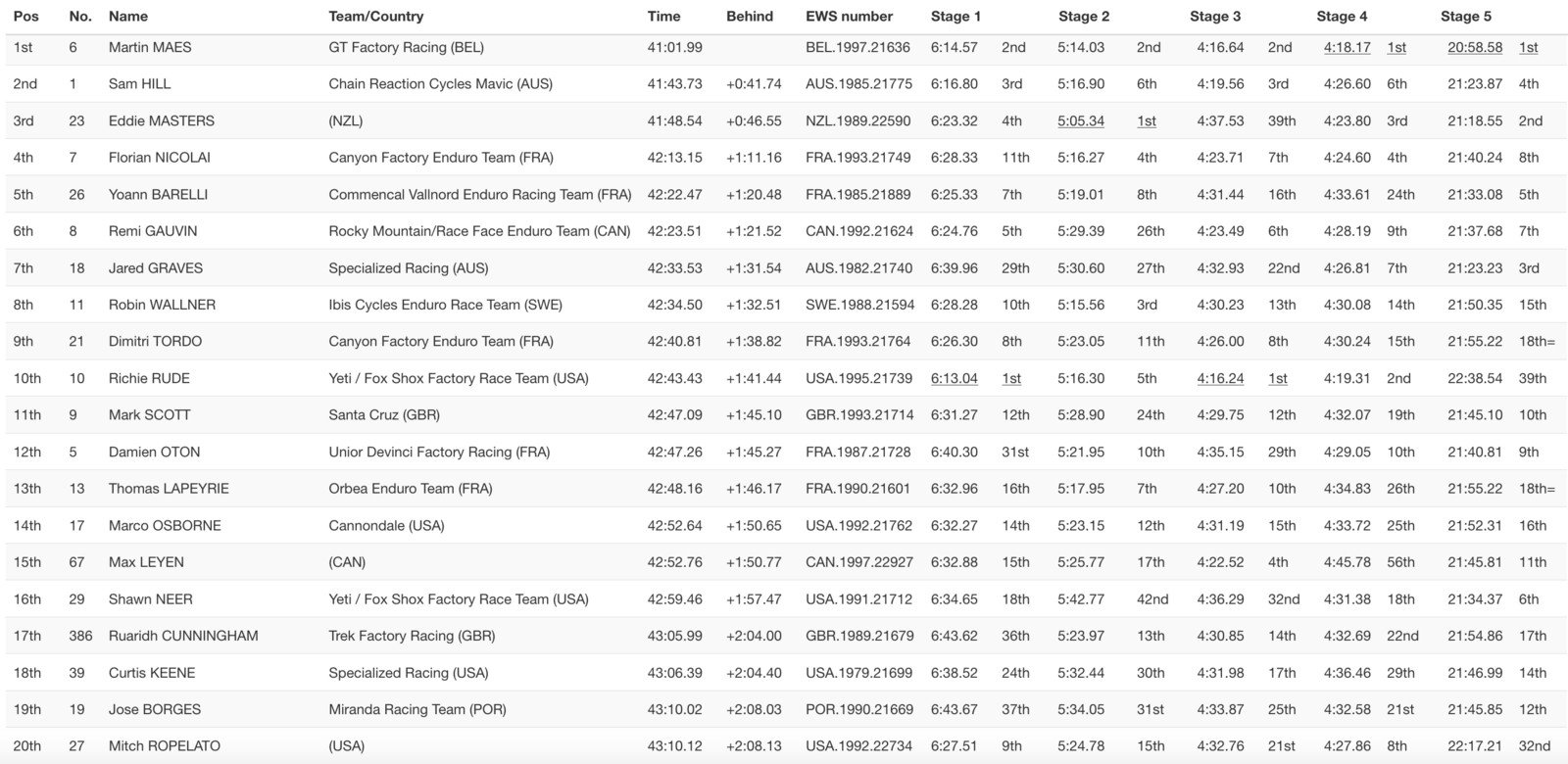Click underlined Stage 1 time 6:13.04
This screenshot has width=1568, height=764.
[x=955, y=378]
